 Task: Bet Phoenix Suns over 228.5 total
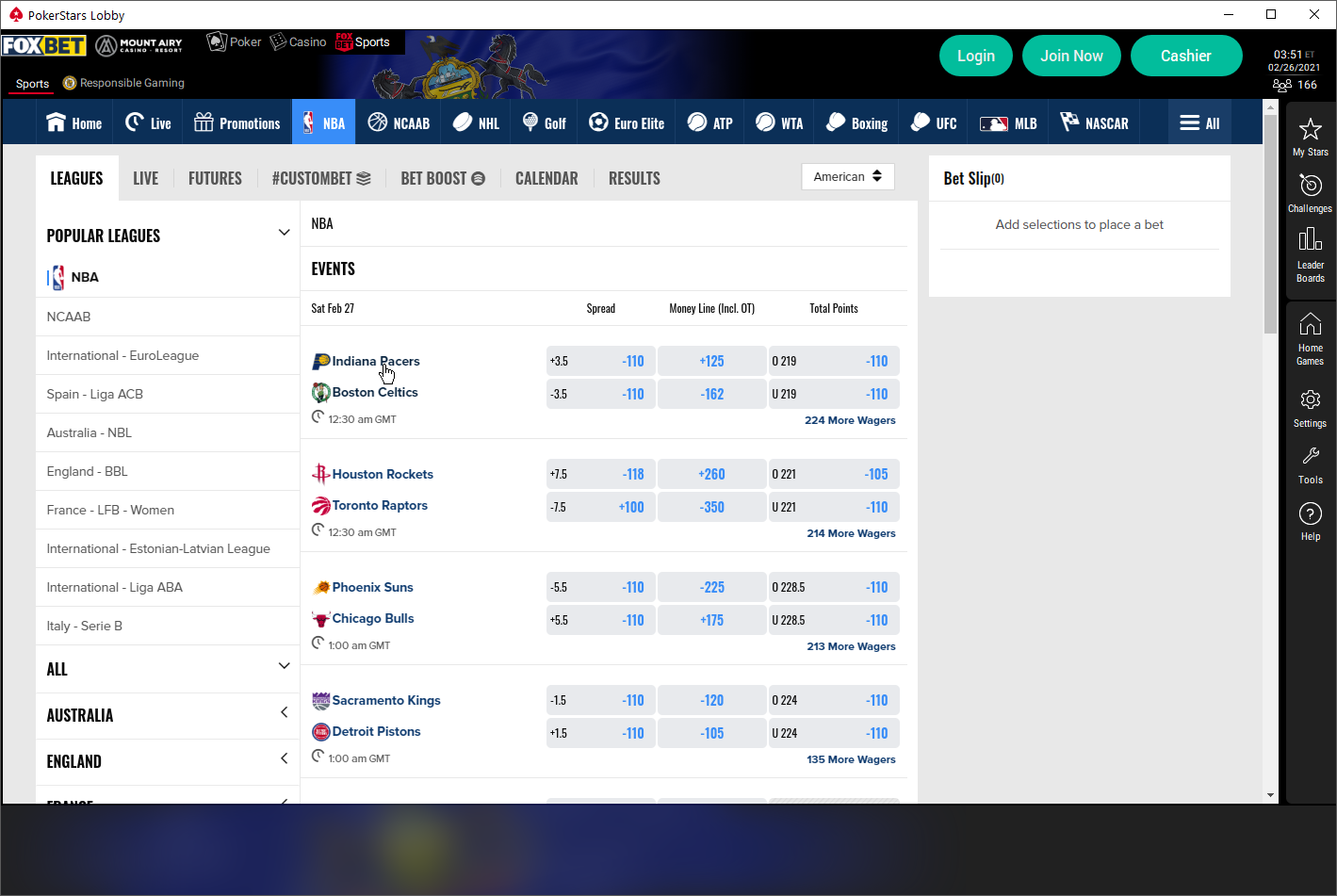834,587
